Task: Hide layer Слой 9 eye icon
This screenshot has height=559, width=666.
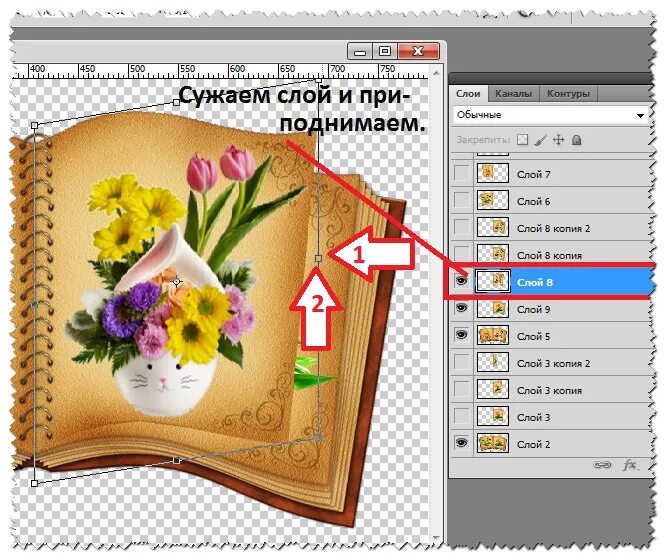Action: click(461, 308)
